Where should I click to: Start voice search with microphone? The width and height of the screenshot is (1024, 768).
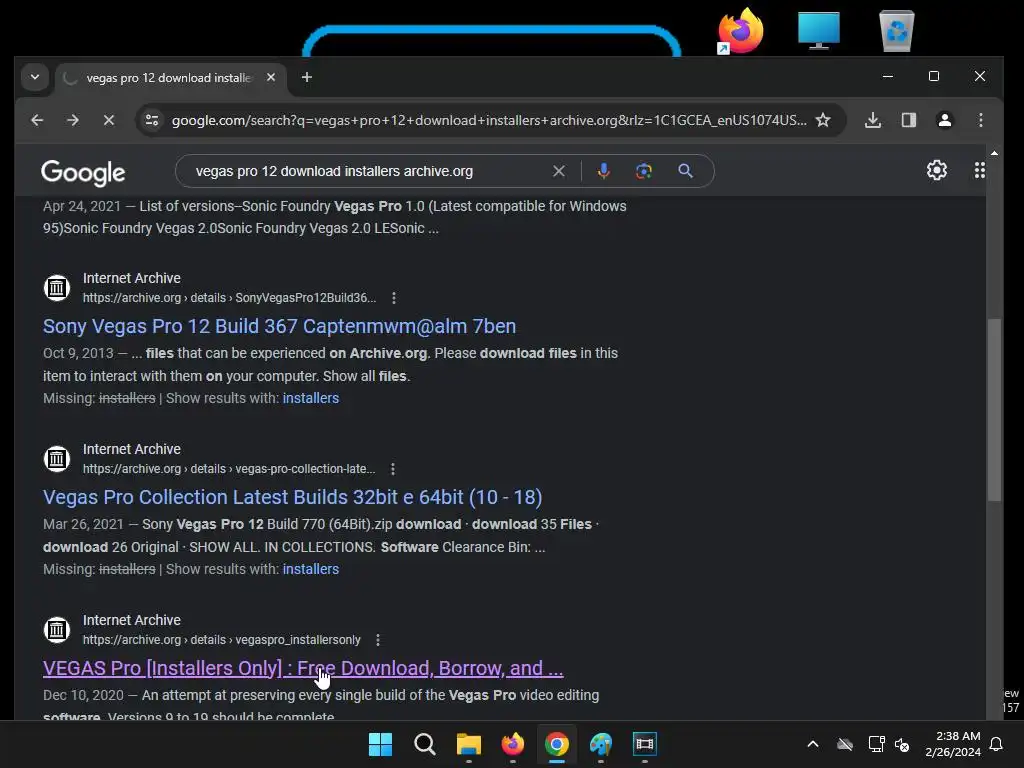(603, 171)
